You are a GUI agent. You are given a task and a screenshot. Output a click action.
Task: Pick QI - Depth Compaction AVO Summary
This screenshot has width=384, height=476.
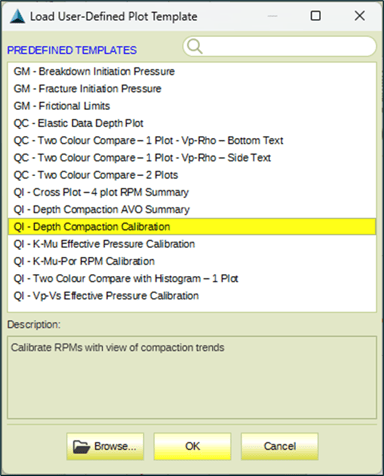point(192,210)
